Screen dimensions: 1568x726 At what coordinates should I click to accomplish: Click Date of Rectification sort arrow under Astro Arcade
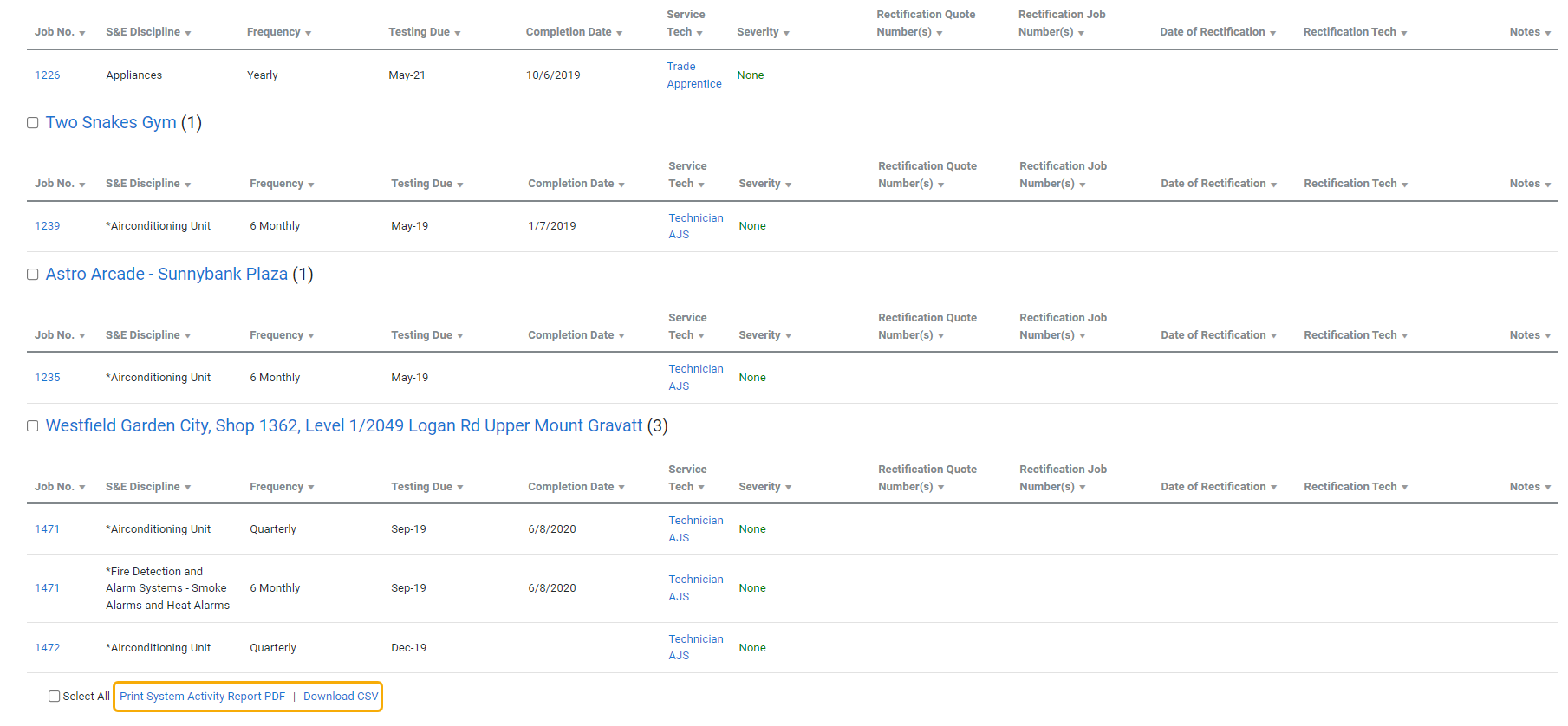click(x=1273, y=336)
